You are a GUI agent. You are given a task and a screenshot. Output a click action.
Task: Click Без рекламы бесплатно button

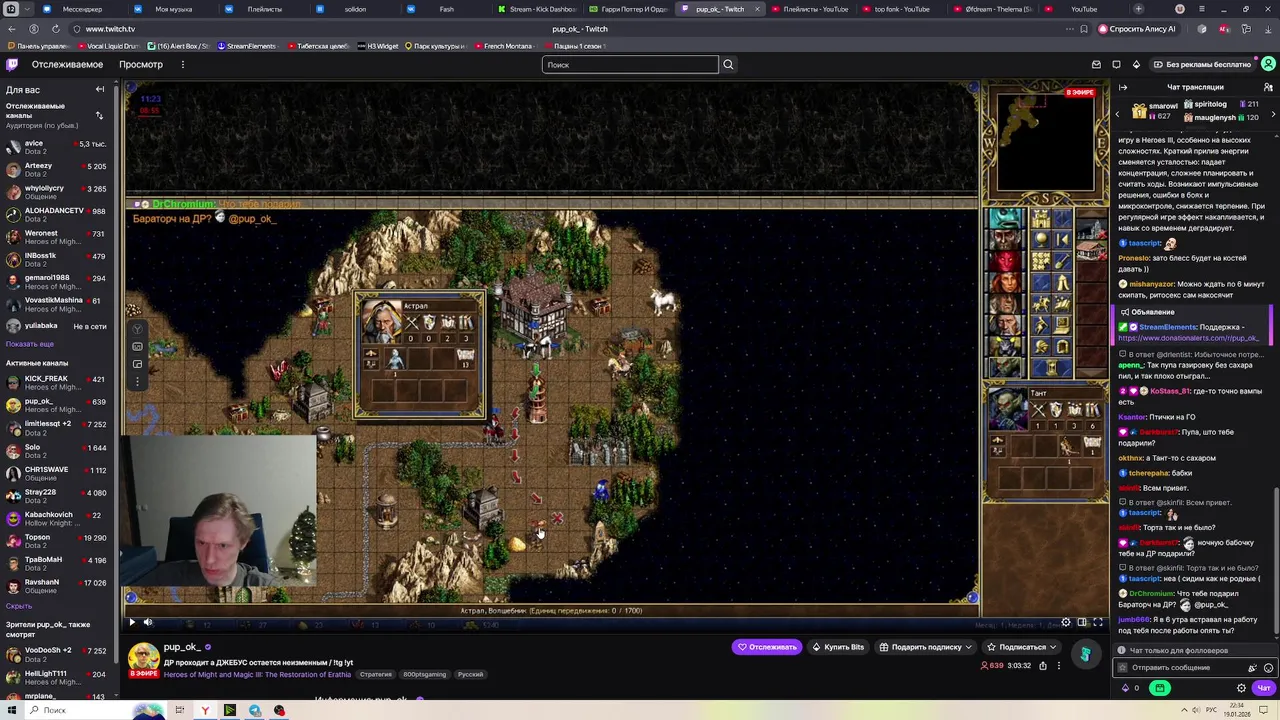(x=1202, y=64)
